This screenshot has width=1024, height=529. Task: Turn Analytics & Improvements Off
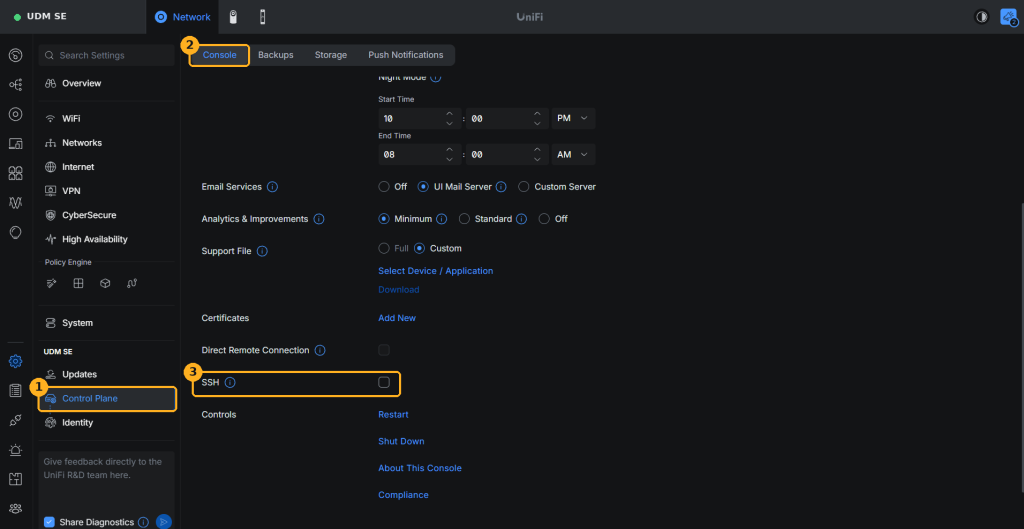point(544,219)
